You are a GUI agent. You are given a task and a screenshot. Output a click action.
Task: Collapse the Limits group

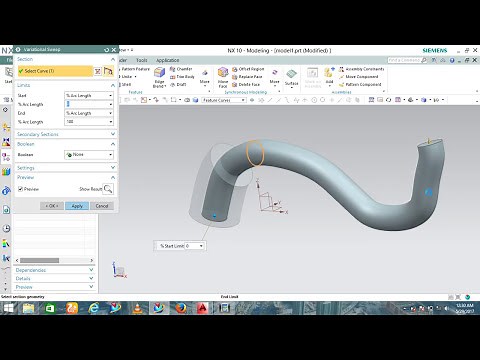113,85
